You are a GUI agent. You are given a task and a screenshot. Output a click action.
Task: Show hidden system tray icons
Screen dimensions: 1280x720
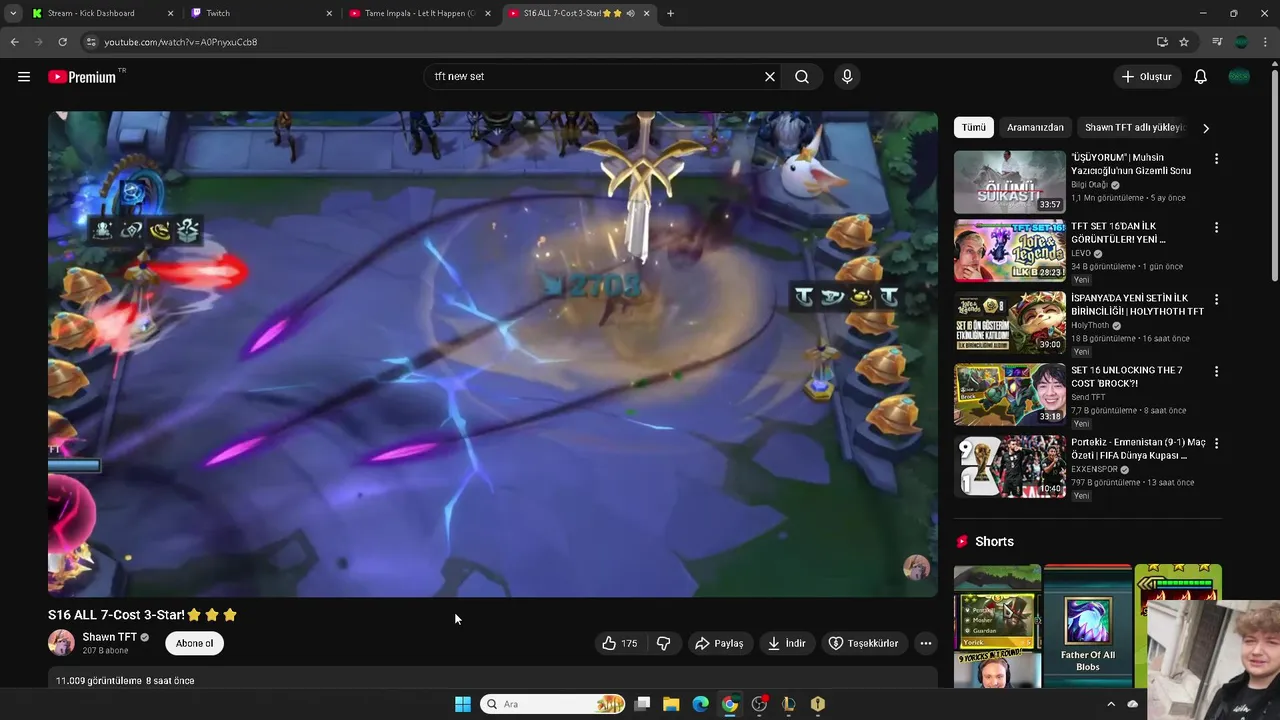pos(1113,704)
